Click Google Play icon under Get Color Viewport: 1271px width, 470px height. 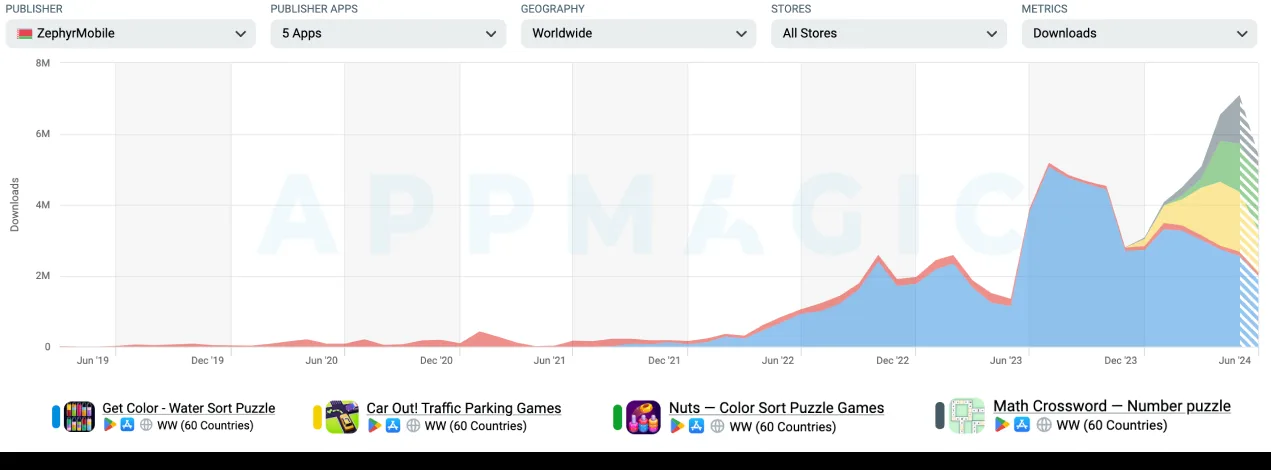[x=110, y=425]
